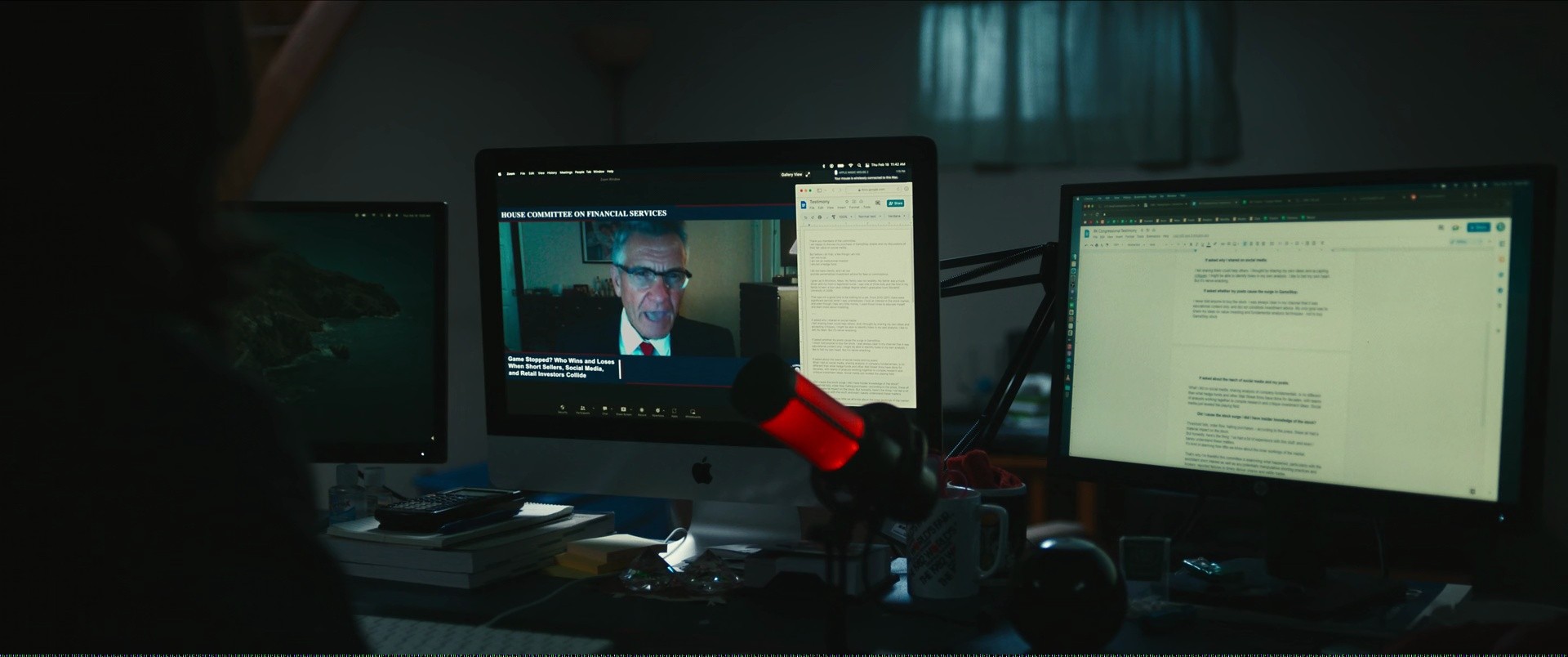Open the Normal text style dropdown
Viewport: 1568px width, 657px height.
coord(869,217)
